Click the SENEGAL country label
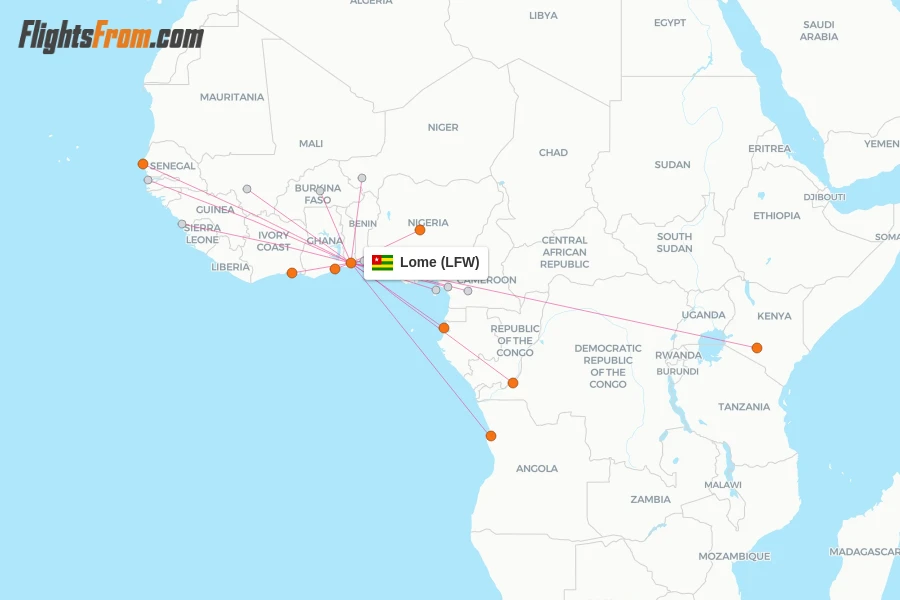This screenshot has width=900, height=600. point(173,166)
